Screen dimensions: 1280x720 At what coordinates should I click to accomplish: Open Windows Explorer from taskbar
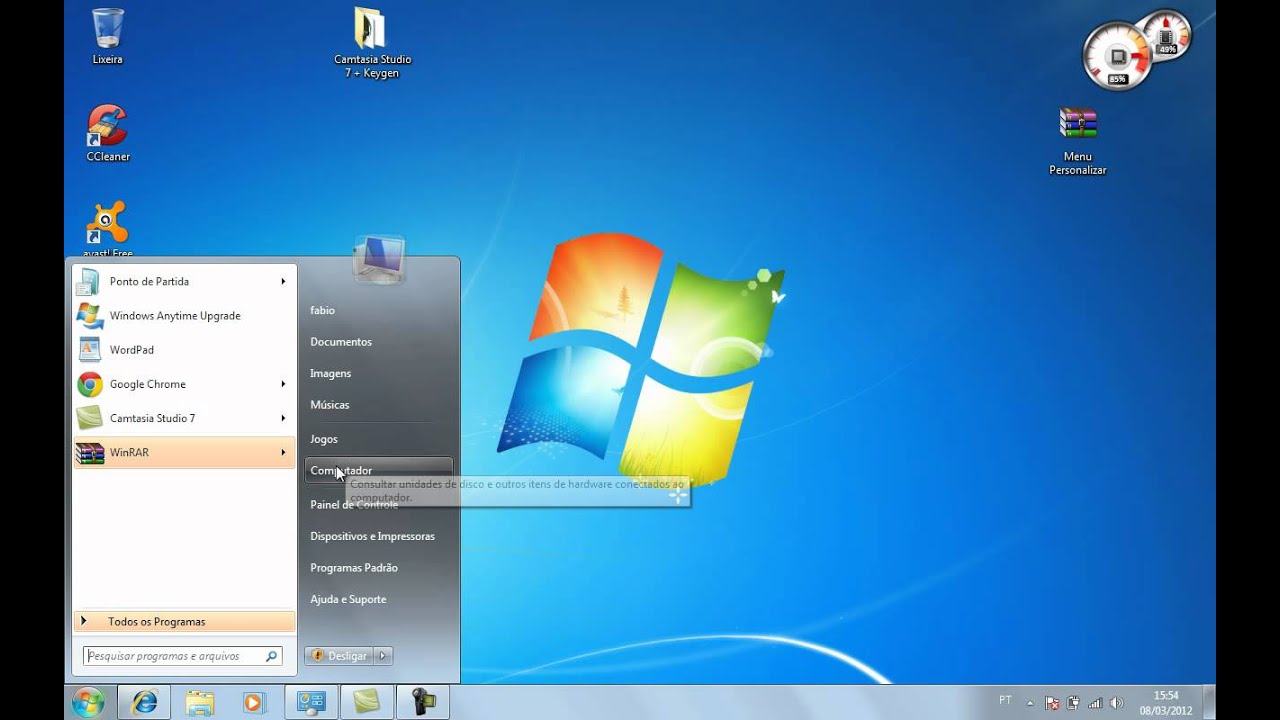click(200, 702)
